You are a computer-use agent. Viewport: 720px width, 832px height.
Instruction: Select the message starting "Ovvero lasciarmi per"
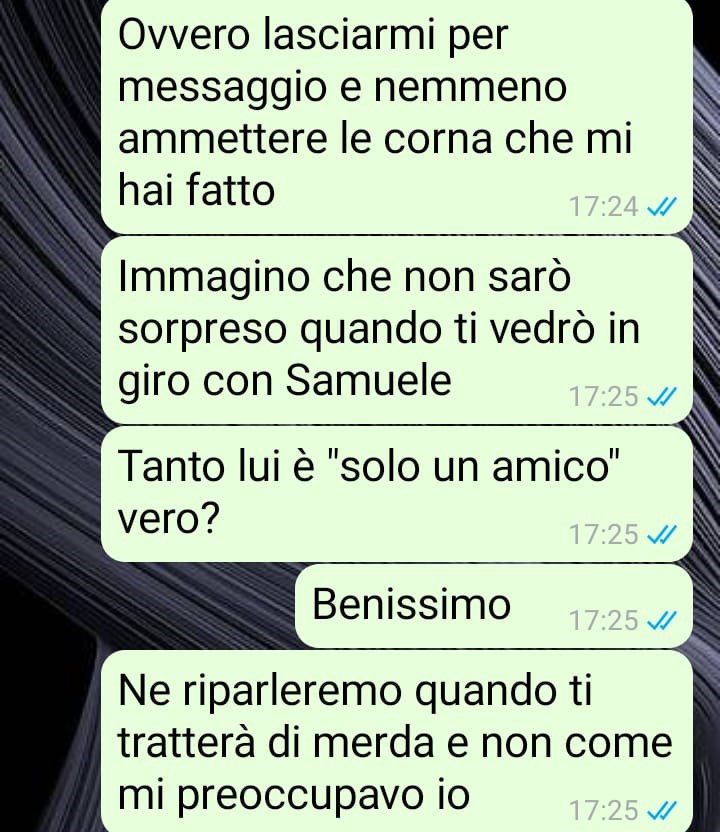point(396,115)
